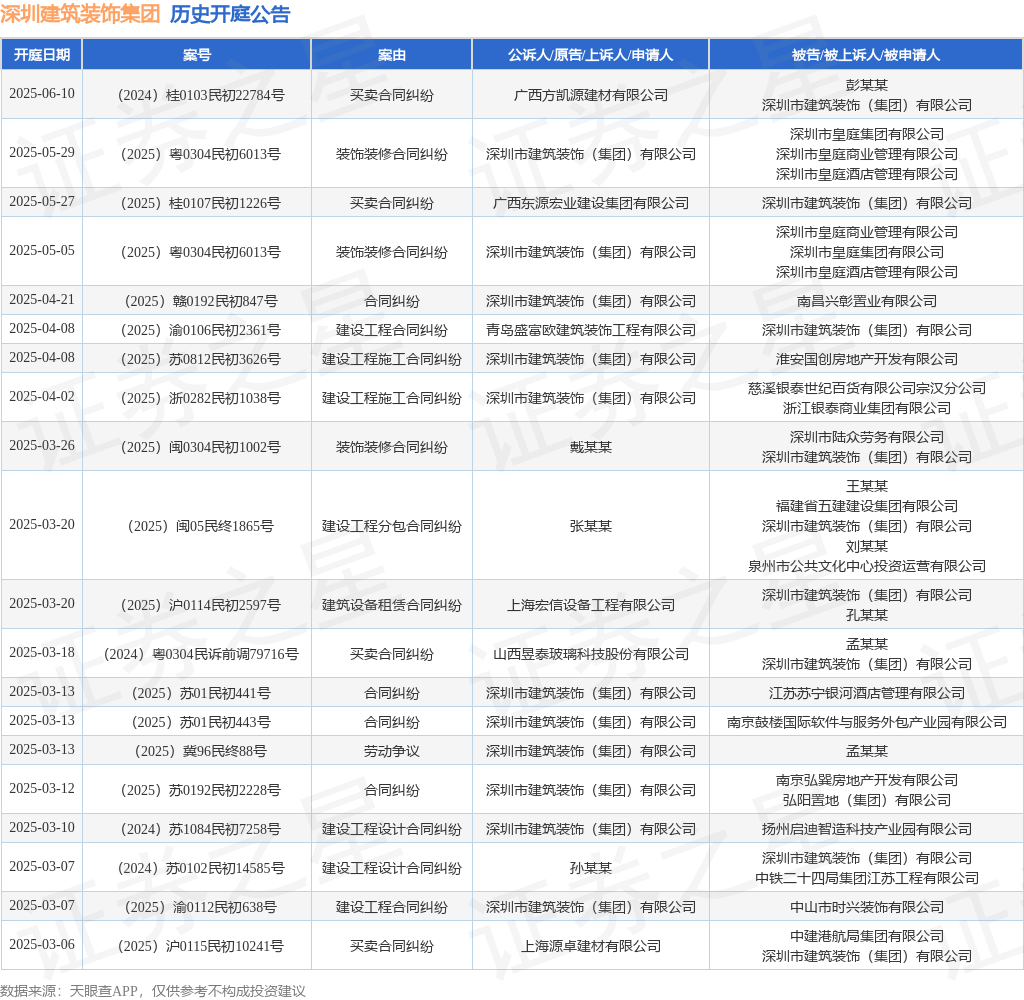Click plaintiff 广西东源宏业建设集团有限公司
Screen dimensions: 1024x1000
point(591,203)
